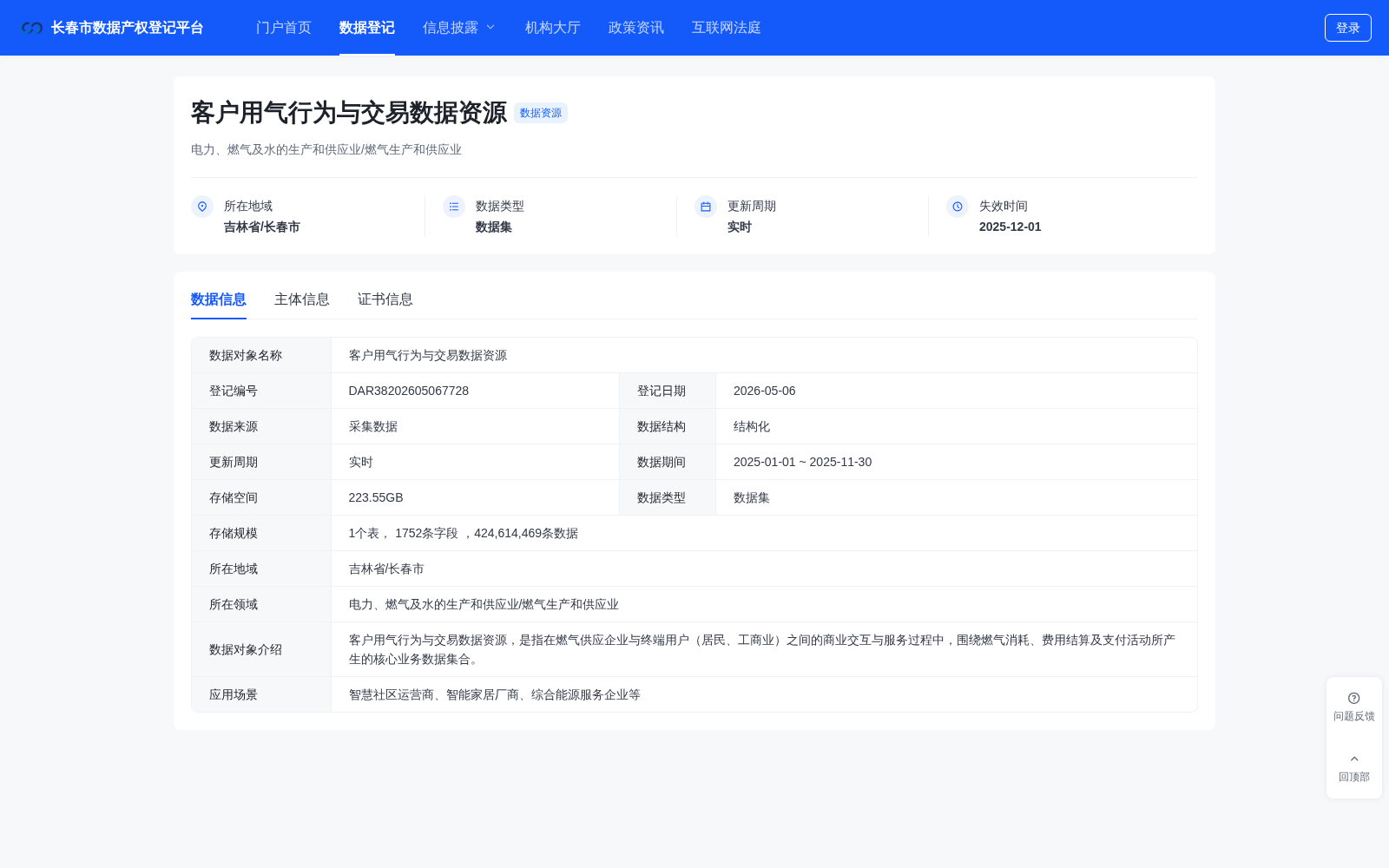This screenshot has height=868, width=1389.
Task: Expand the 信息披露 dropdown chevron
Action: [x=490, y=28]
